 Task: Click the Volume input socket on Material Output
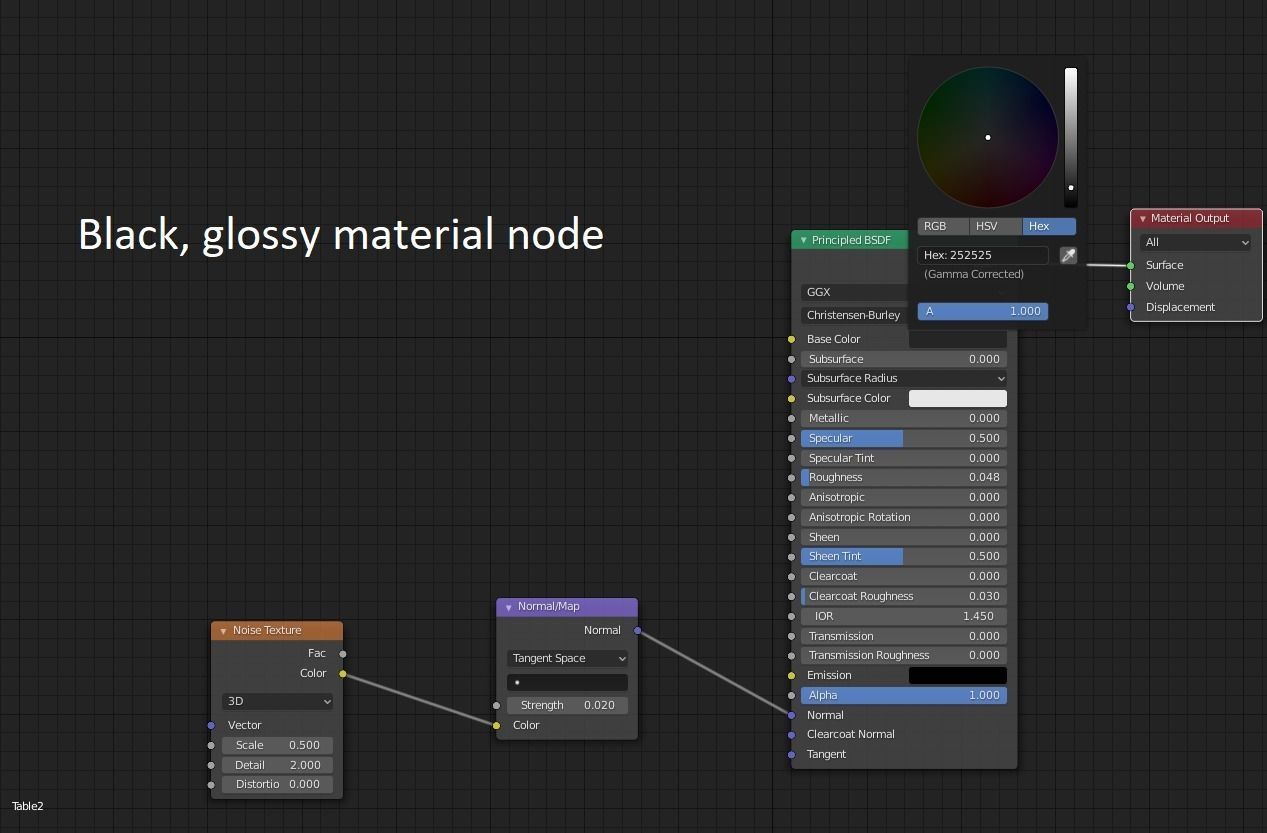point(1130,286)
